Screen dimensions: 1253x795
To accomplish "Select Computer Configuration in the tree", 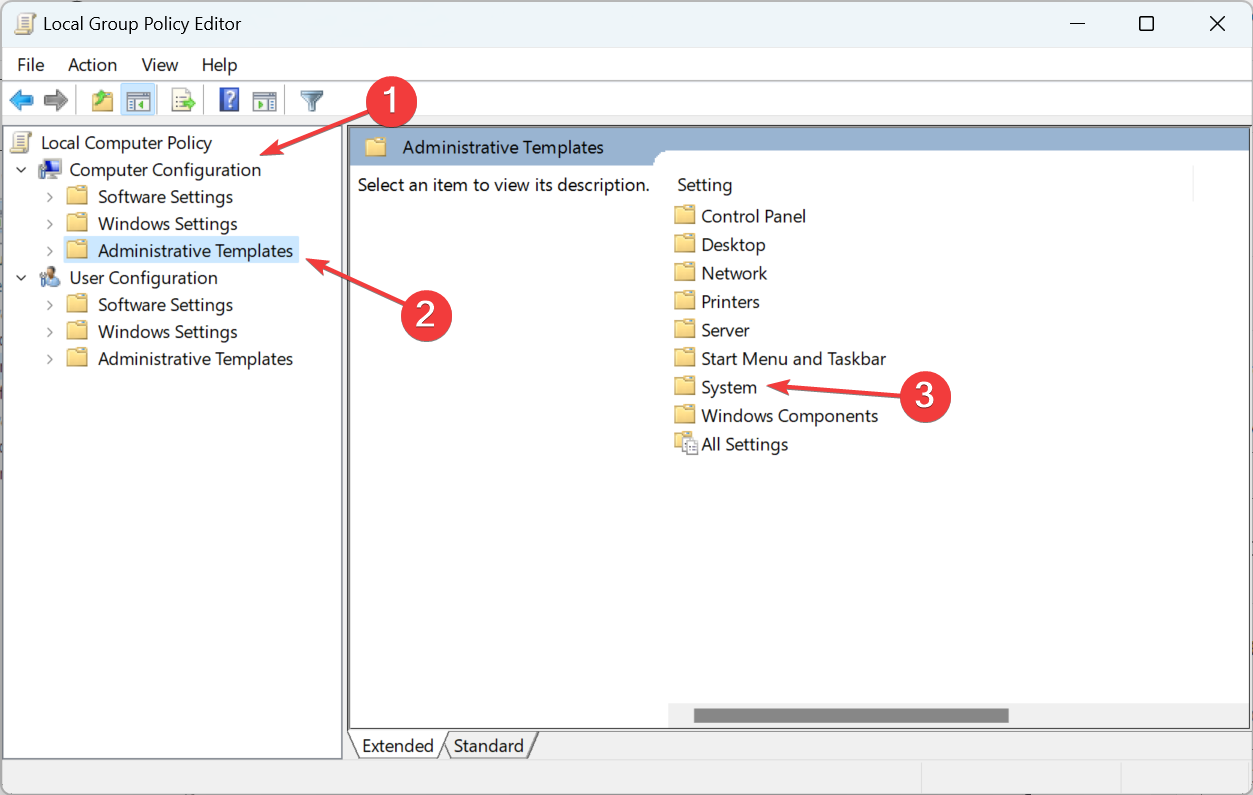I will point(165,170).
